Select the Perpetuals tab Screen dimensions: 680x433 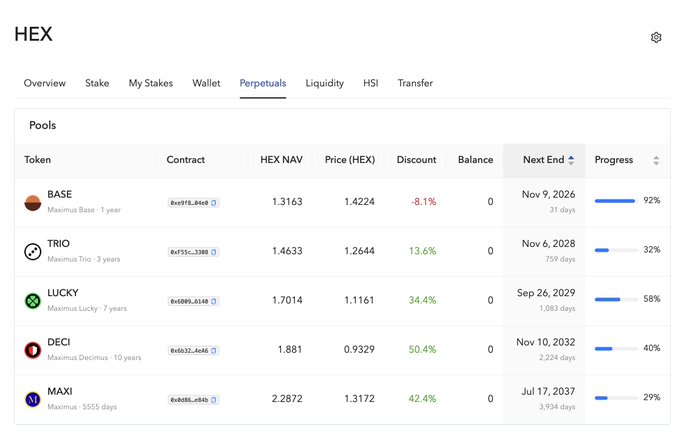(263, 83)
